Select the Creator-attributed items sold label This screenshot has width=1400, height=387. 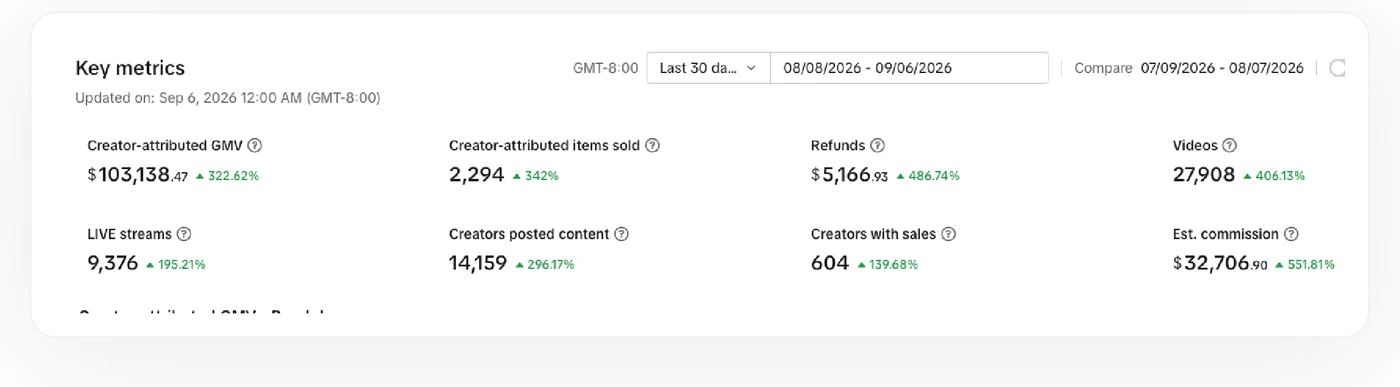[545, 145]
